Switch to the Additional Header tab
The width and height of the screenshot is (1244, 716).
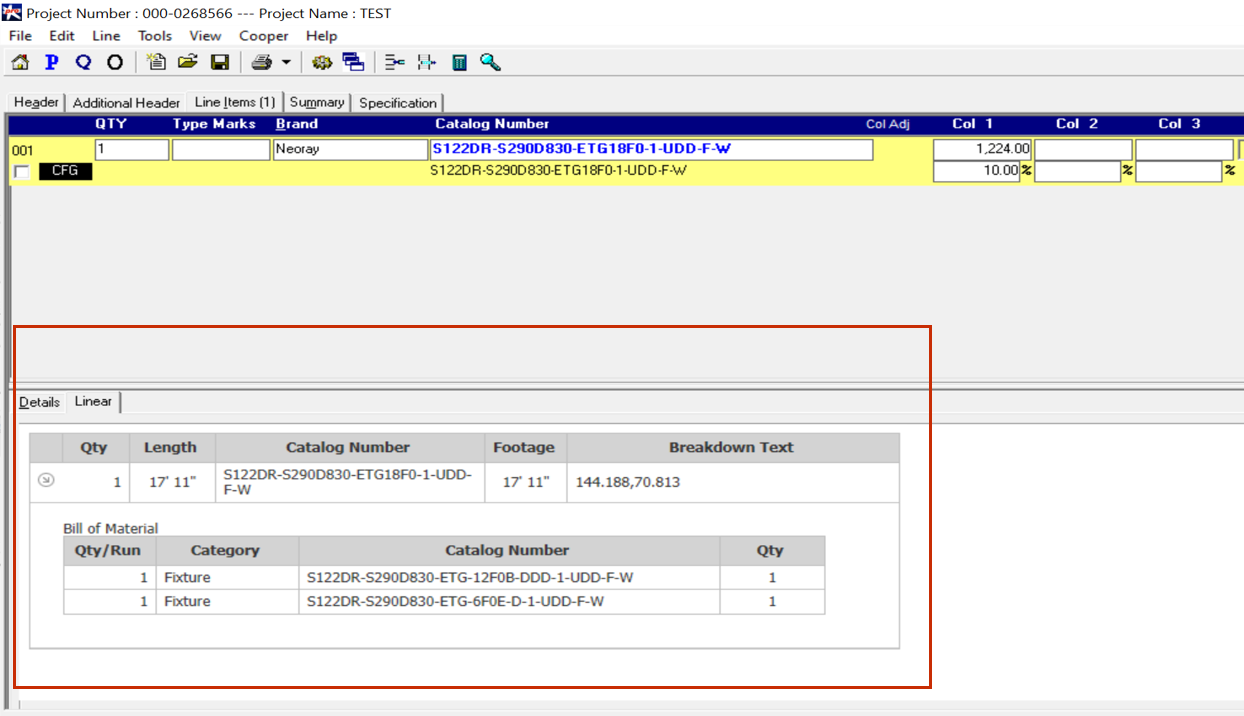click(x=126, y=102)
